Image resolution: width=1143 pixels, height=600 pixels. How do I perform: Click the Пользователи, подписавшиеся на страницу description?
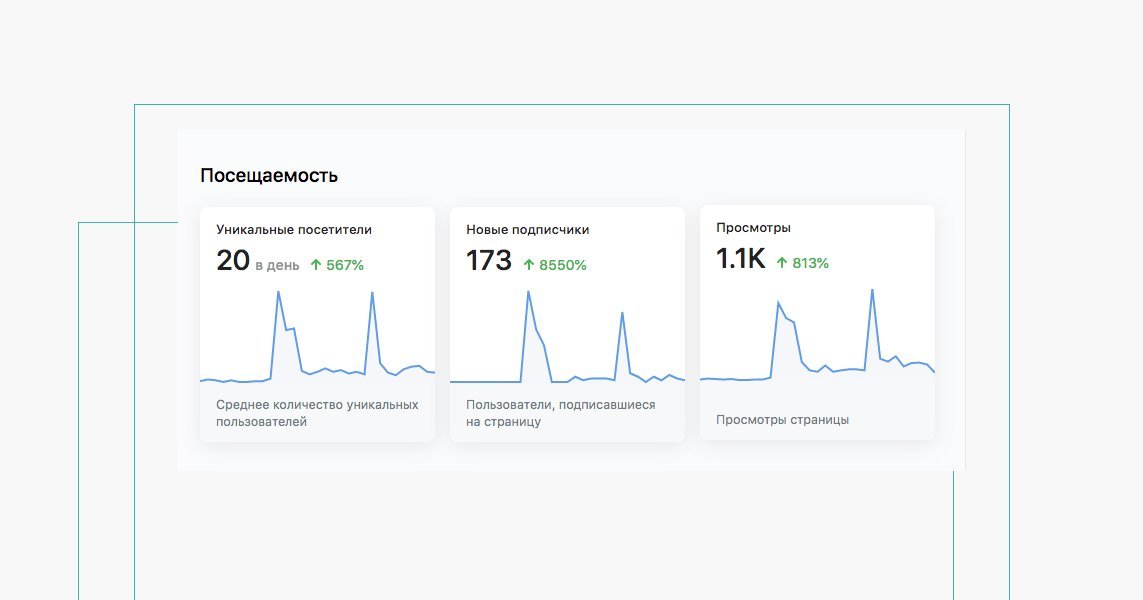point(561,413)
